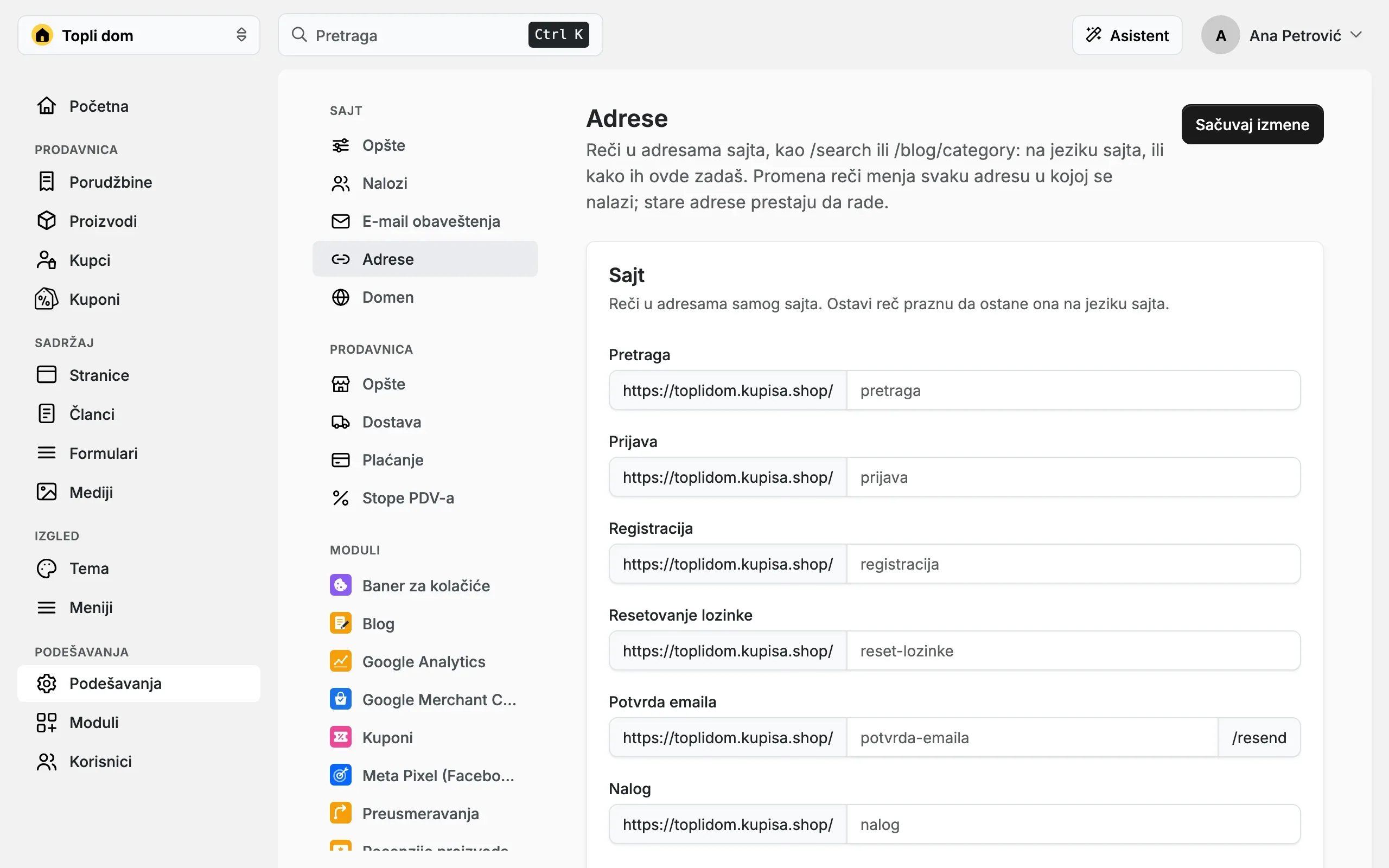Open Porudžbine orders icon
This screenshot has height=868, width=1389.
coord(47,181)
